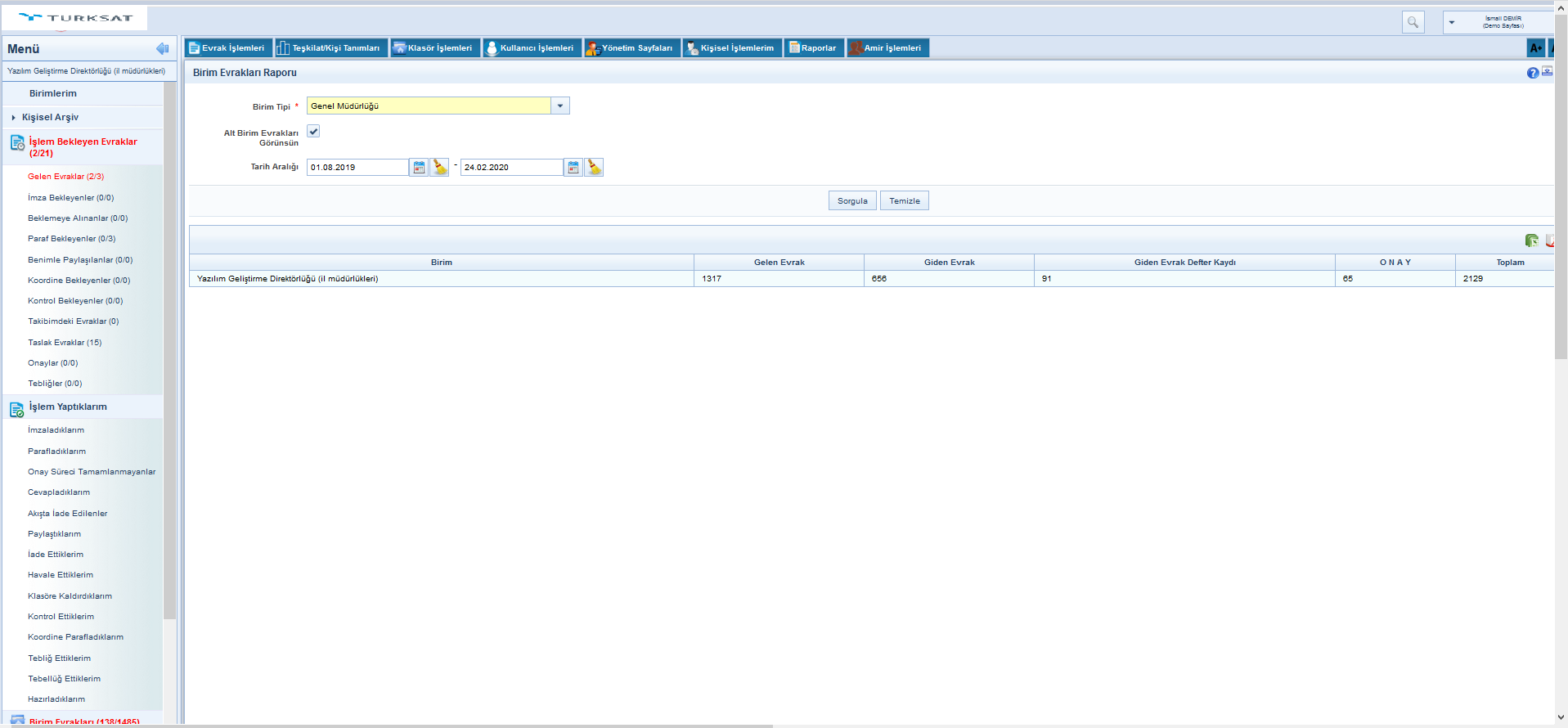The height and width of the screenshot is (728, 1568).
Task: Increase font size with A+ button
Action: (x=1535, y=48)
